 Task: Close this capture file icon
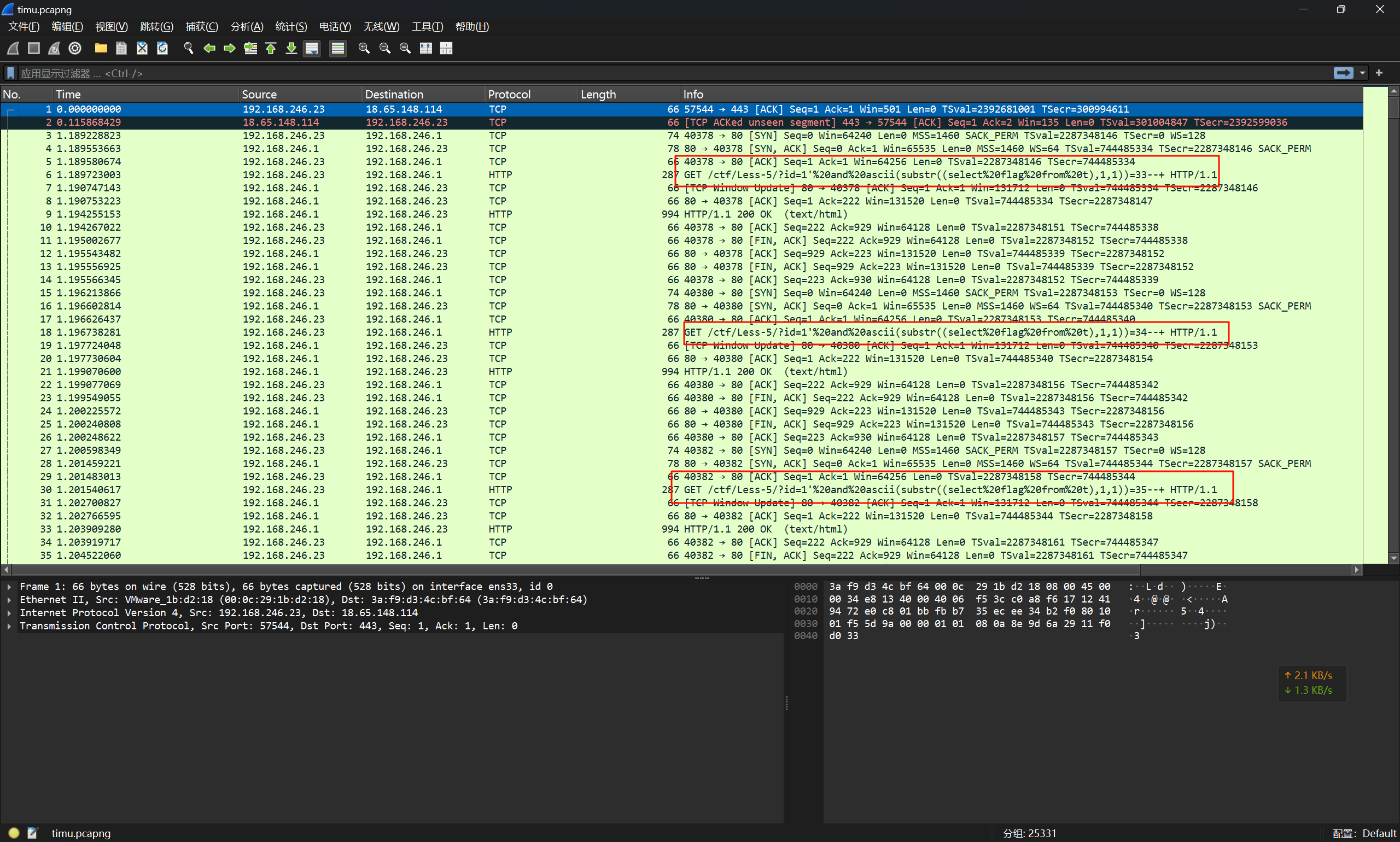coord(142,48)
